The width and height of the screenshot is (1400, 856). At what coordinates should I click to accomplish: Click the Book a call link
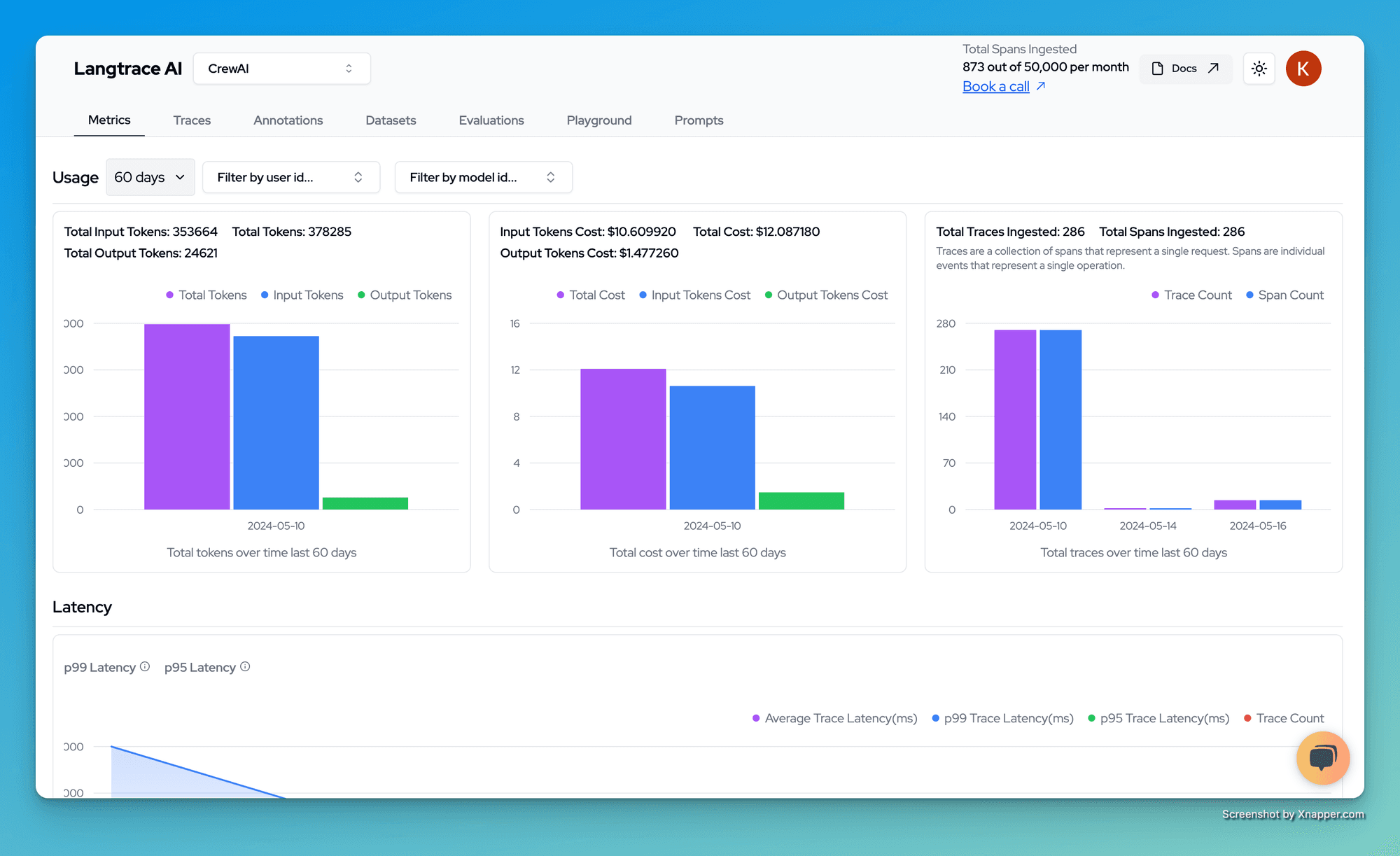tap(995, 86)
